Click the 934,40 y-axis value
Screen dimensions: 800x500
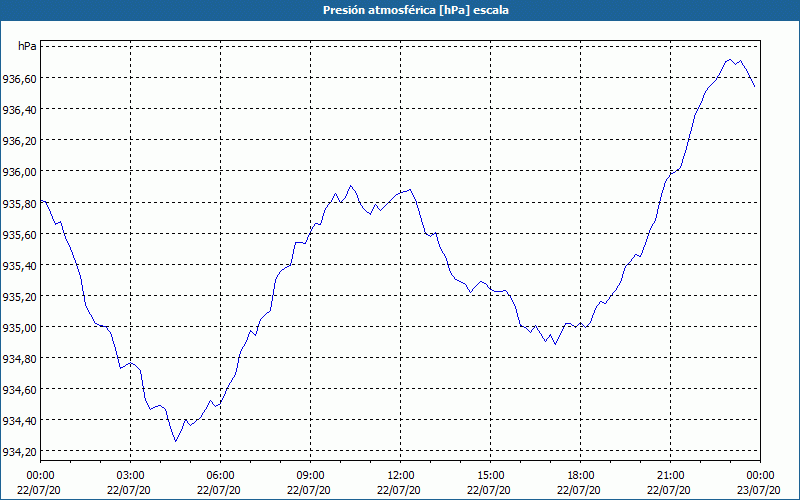point(19,421)
